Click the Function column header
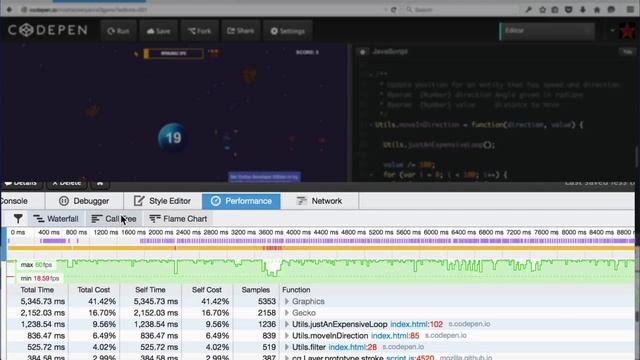 click(x=296, y=290)
